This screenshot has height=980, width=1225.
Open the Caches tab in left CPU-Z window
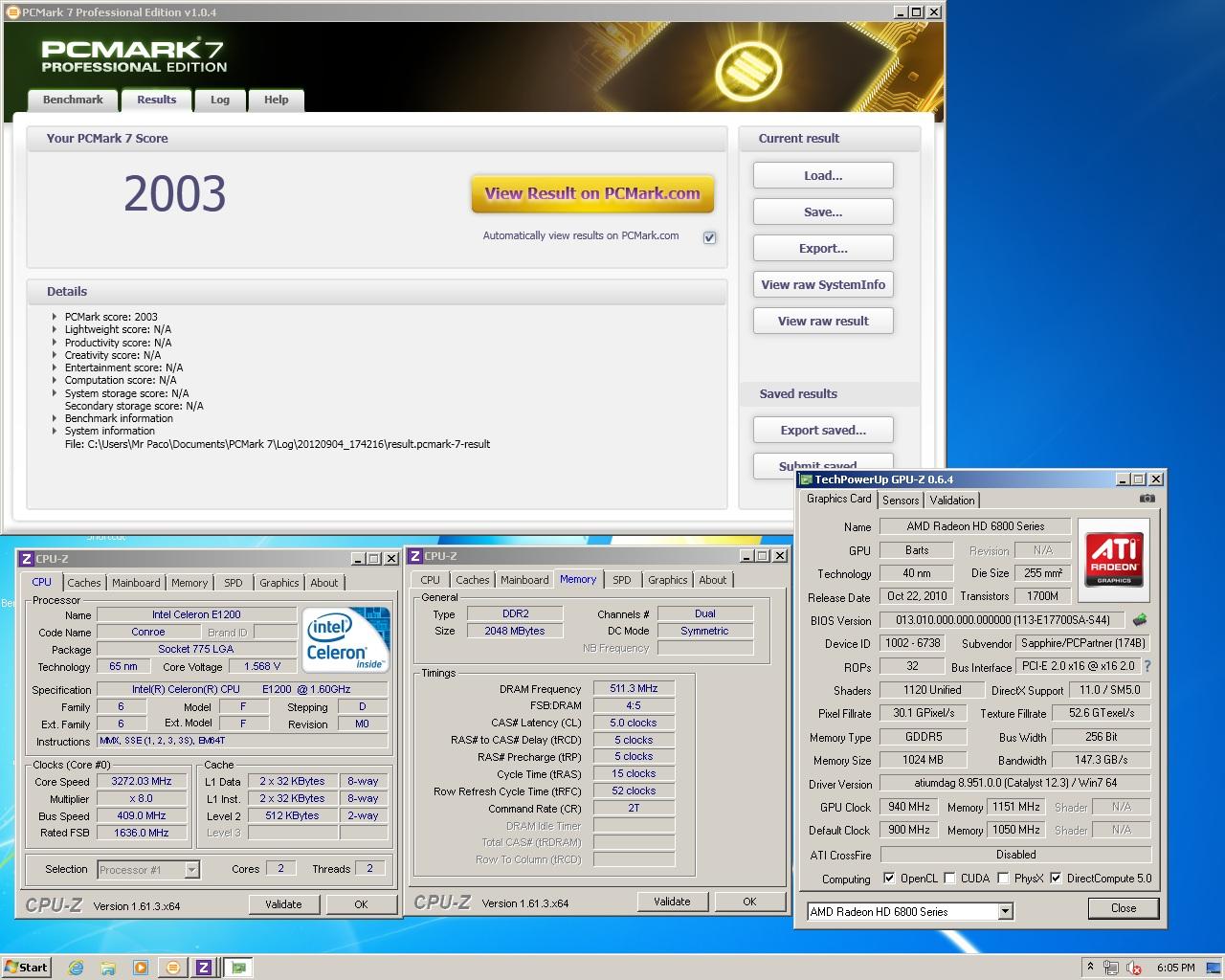[84, 583]
